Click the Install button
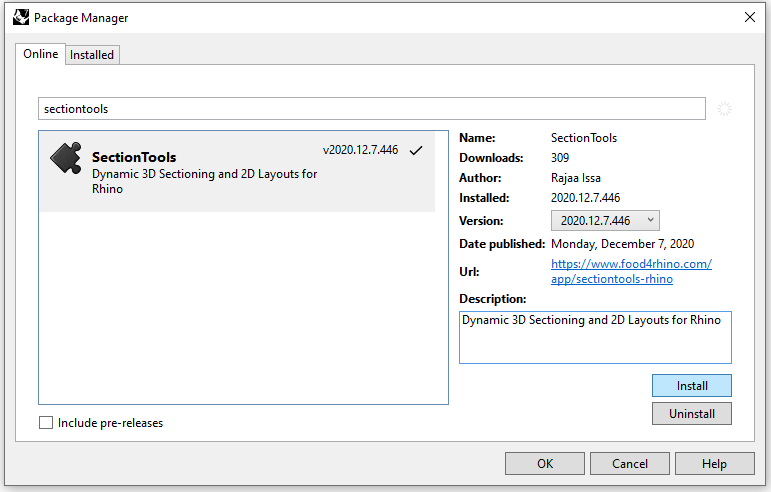The width and height of the screenshot is (771, 492). click(691, 386)
